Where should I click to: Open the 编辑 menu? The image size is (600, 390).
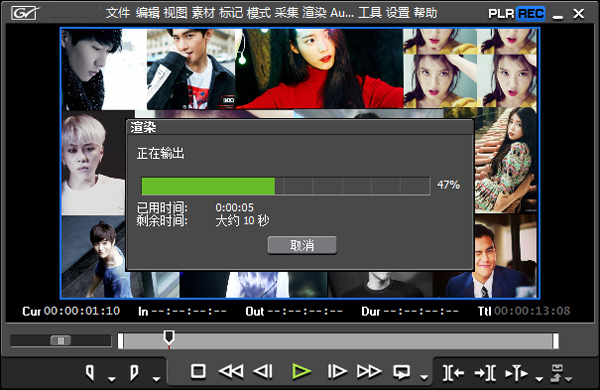click(147, 13)
